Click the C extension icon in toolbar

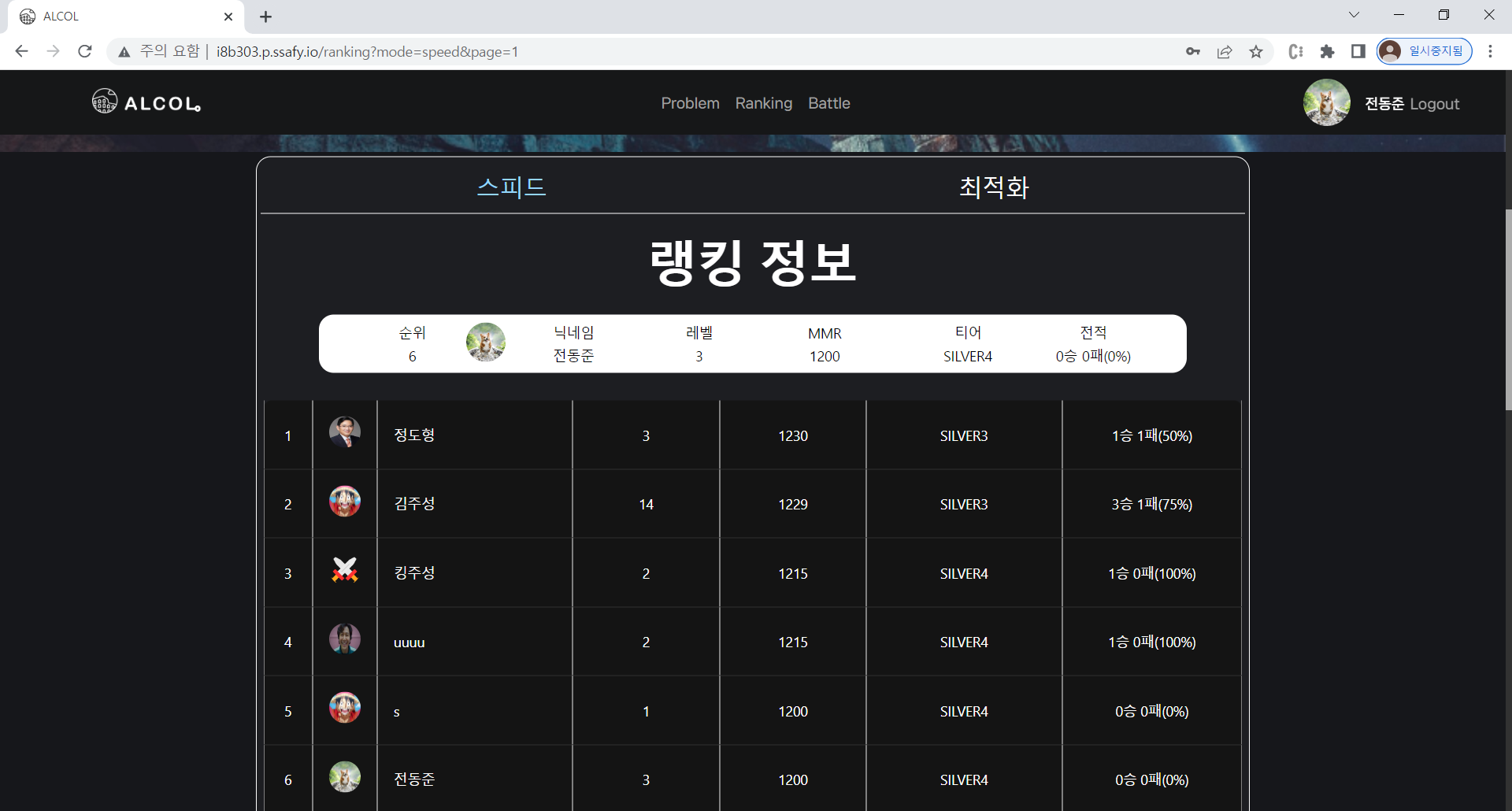1295,51
